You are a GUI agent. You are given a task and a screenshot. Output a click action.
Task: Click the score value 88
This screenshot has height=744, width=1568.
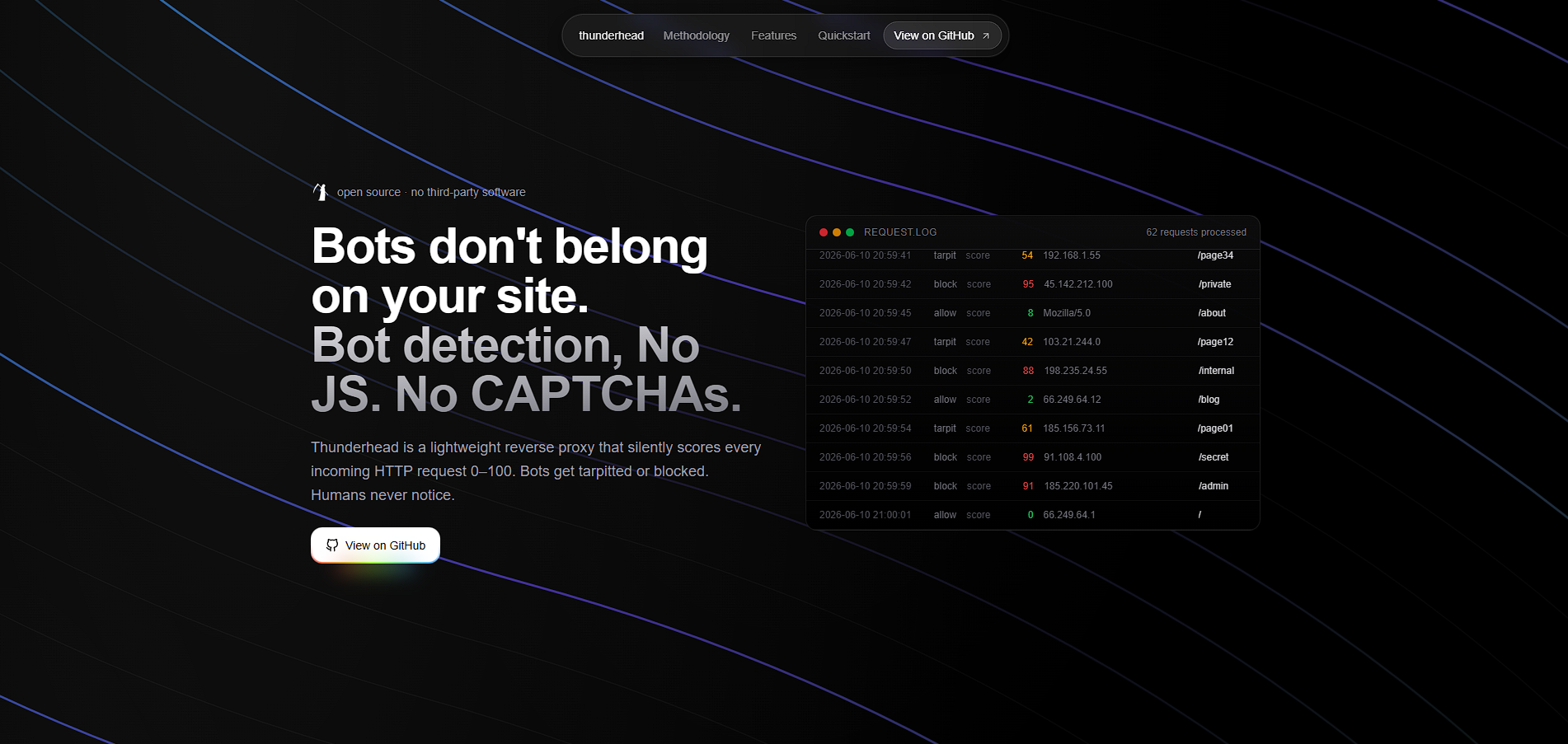[x=1028, y=371]
